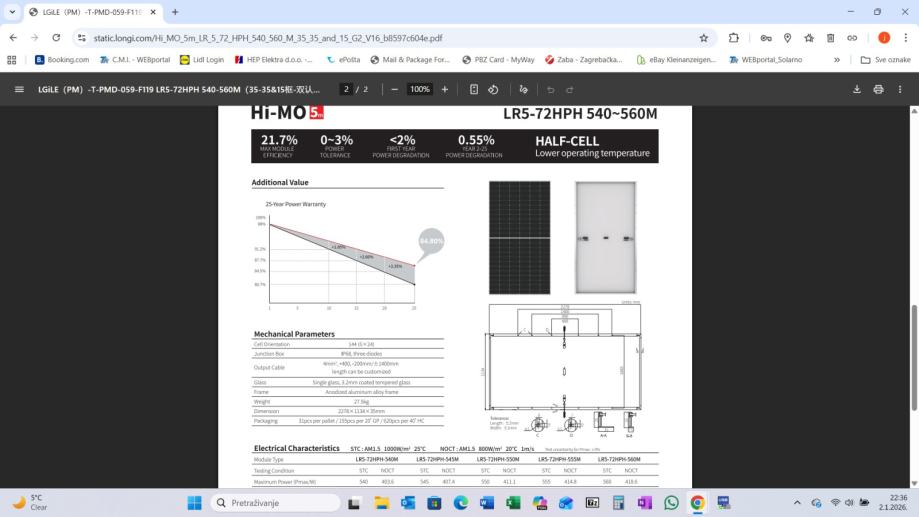
Task: Show more bookmarks with chevron
Action: (x=837, y=60)
